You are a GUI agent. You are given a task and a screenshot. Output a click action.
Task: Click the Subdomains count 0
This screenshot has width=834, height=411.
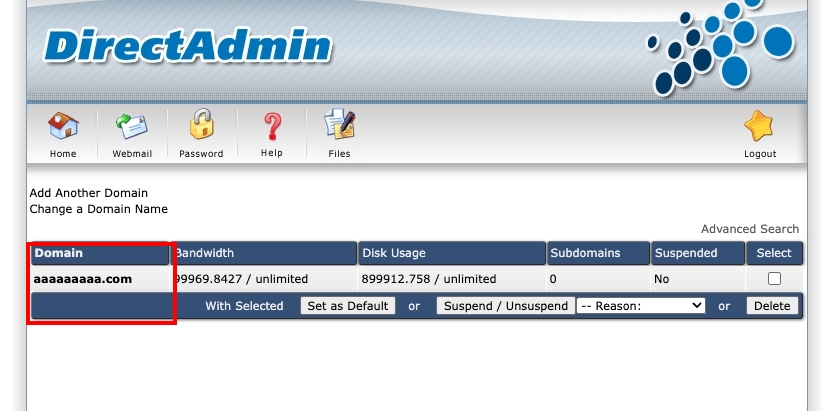[553, 279]
